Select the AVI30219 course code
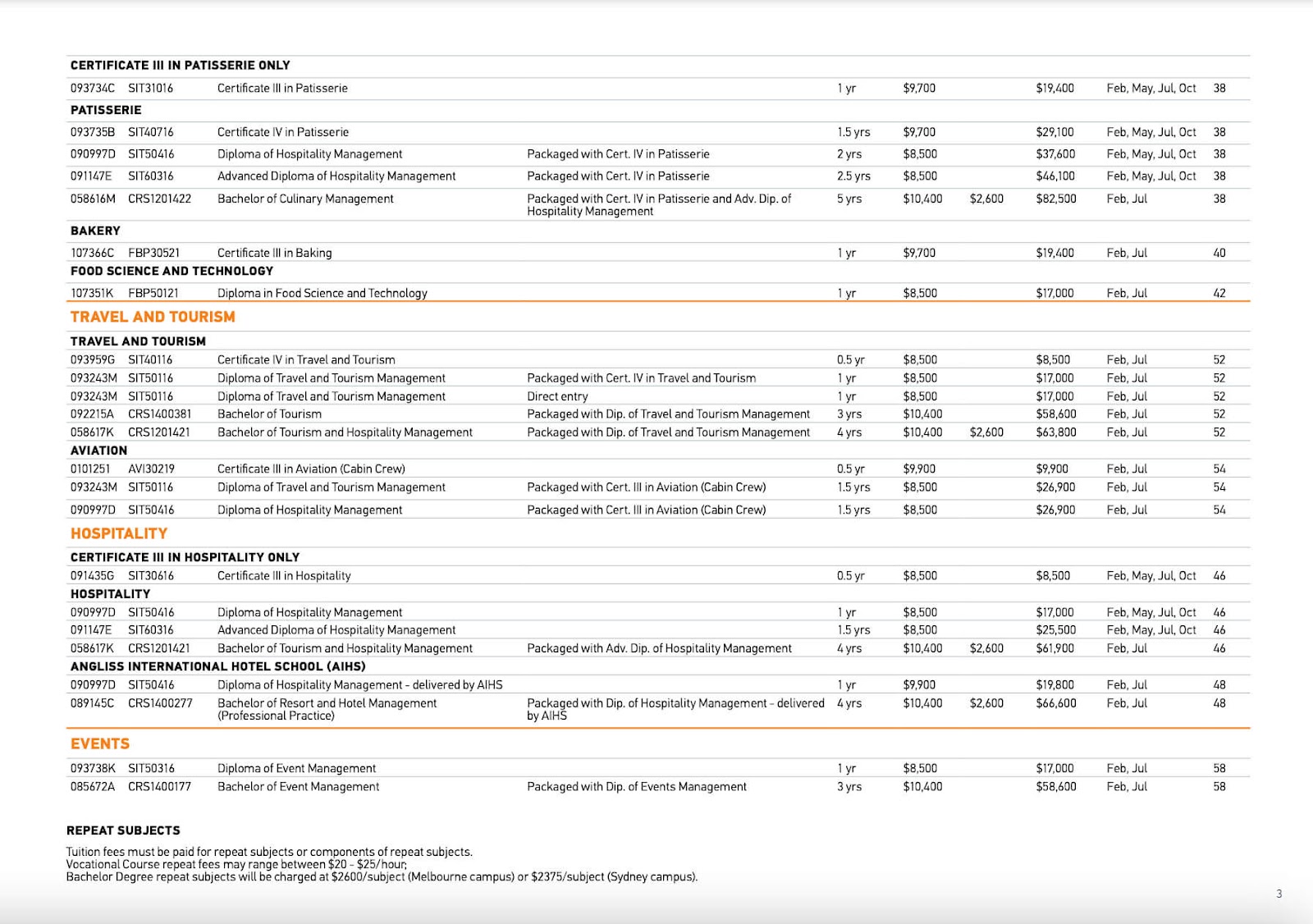The width and height of the screenshot is (1313, 924). tap(151, 469)
